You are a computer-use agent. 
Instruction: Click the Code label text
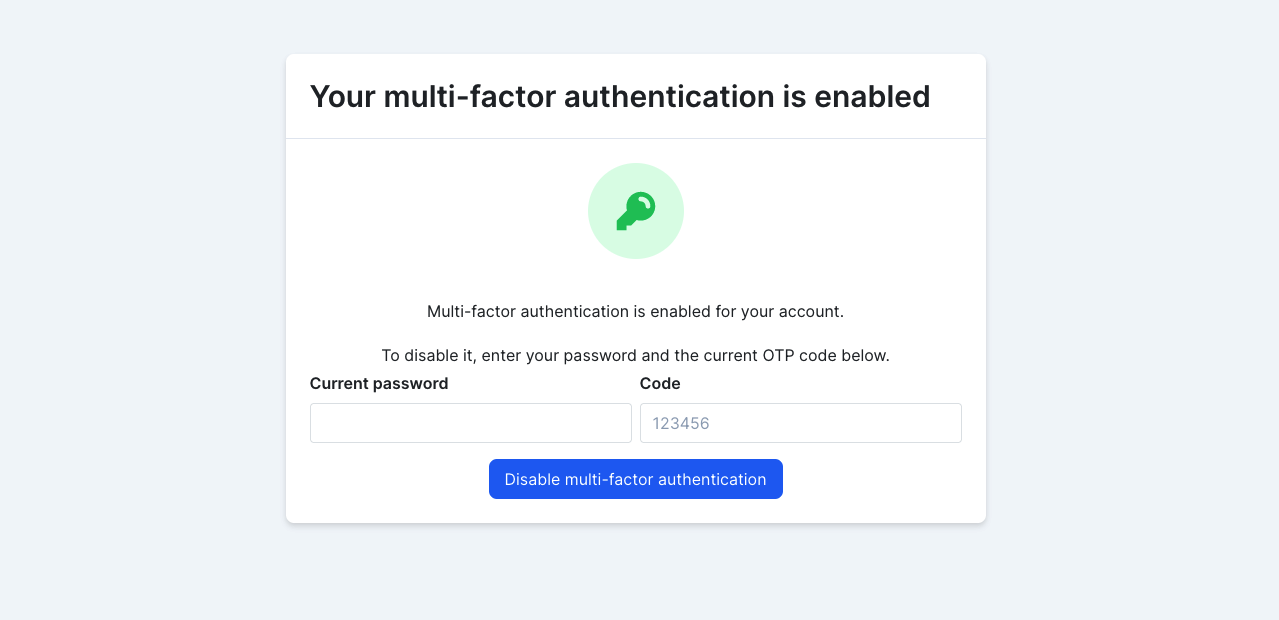click(x=659, y=383)
